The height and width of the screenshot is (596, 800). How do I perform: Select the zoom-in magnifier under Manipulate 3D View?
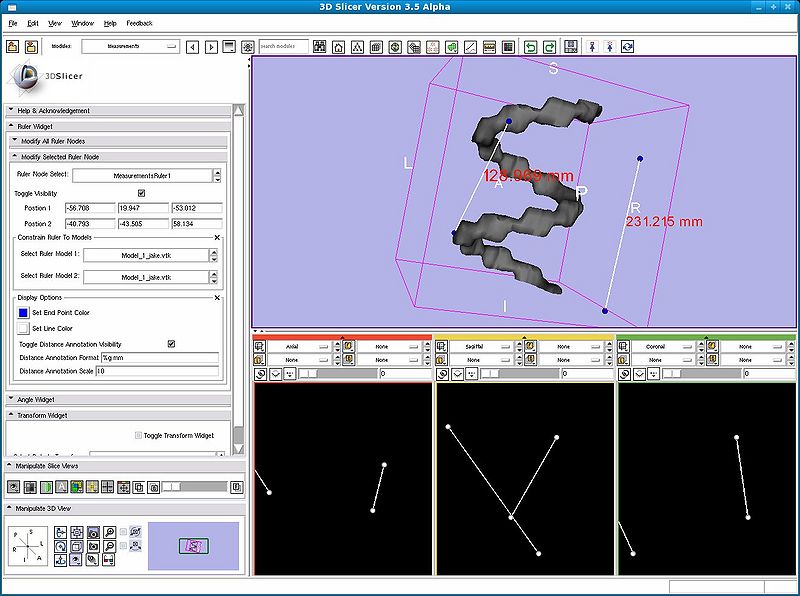tap(110, 532)
